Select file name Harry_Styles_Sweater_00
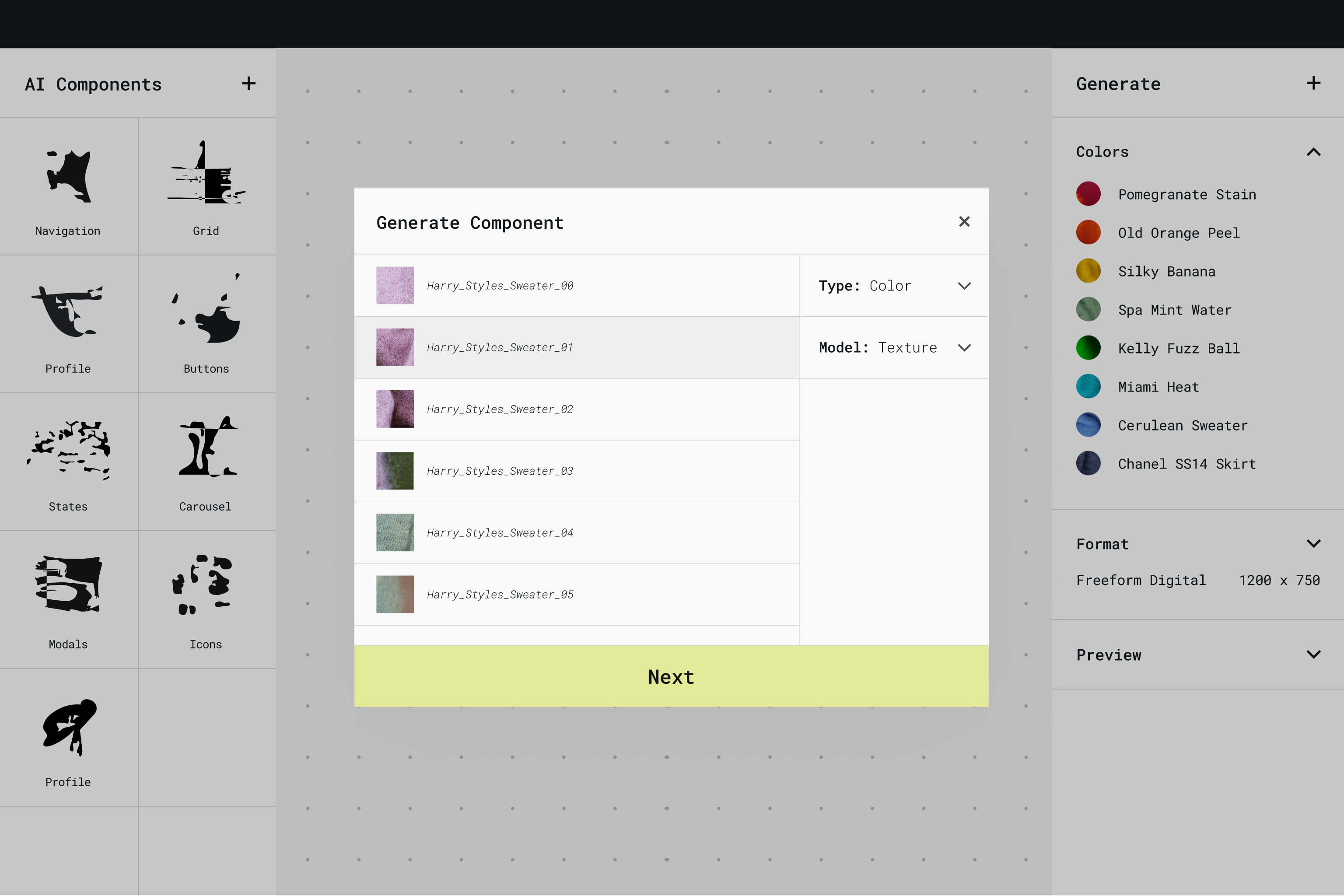This screenshot has height=896, width=1344. coord(500,286)
